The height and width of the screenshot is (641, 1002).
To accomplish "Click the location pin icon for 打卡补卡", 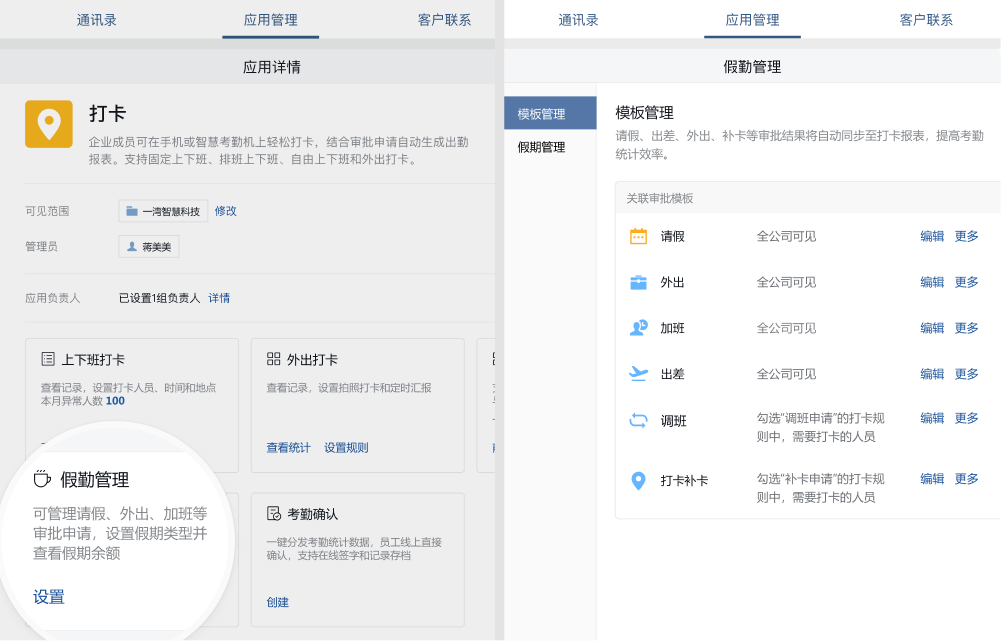I will [x=638, y=481].
